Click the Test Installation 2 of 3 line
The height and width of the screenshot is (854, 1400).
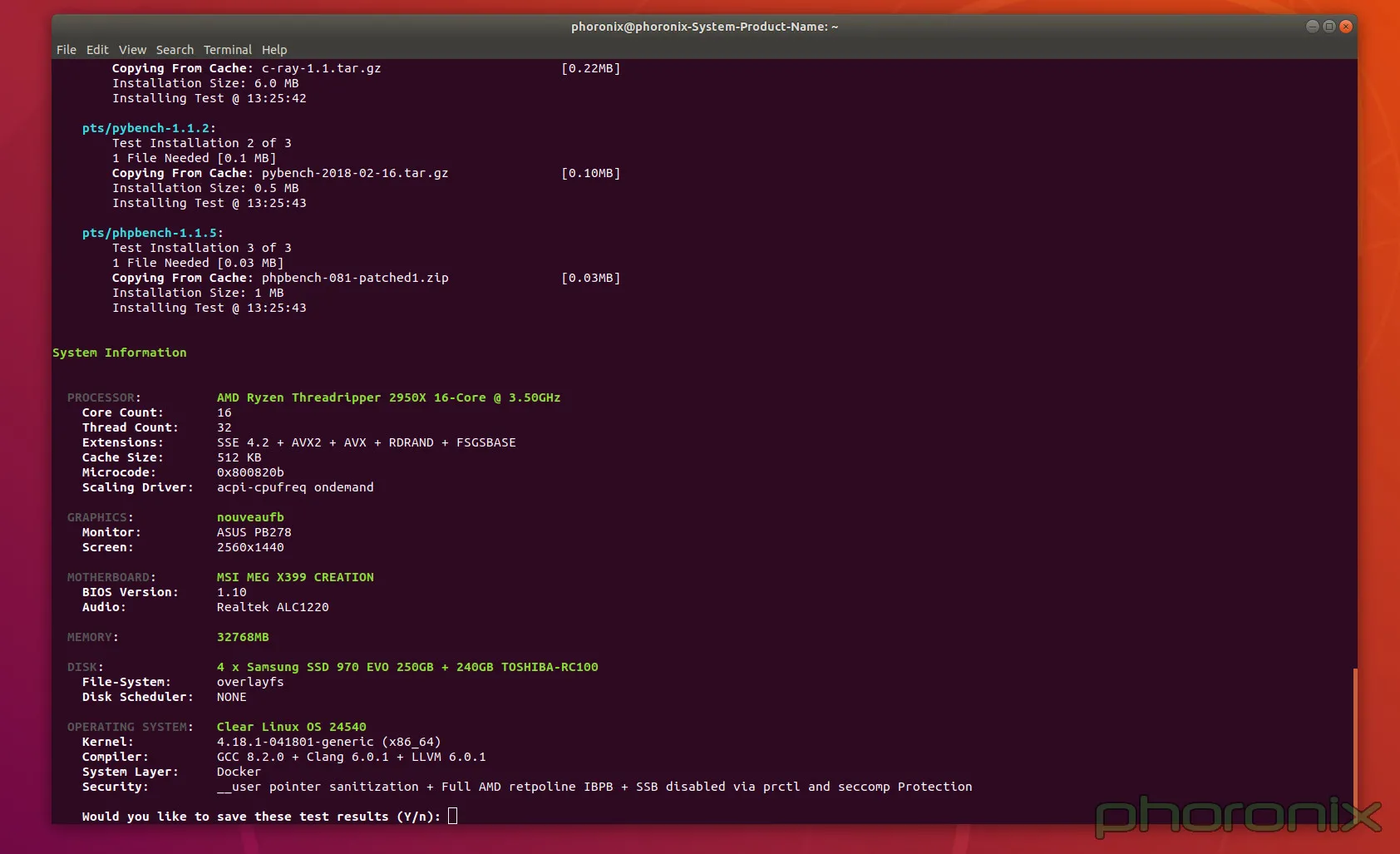(x=202, y=143)
